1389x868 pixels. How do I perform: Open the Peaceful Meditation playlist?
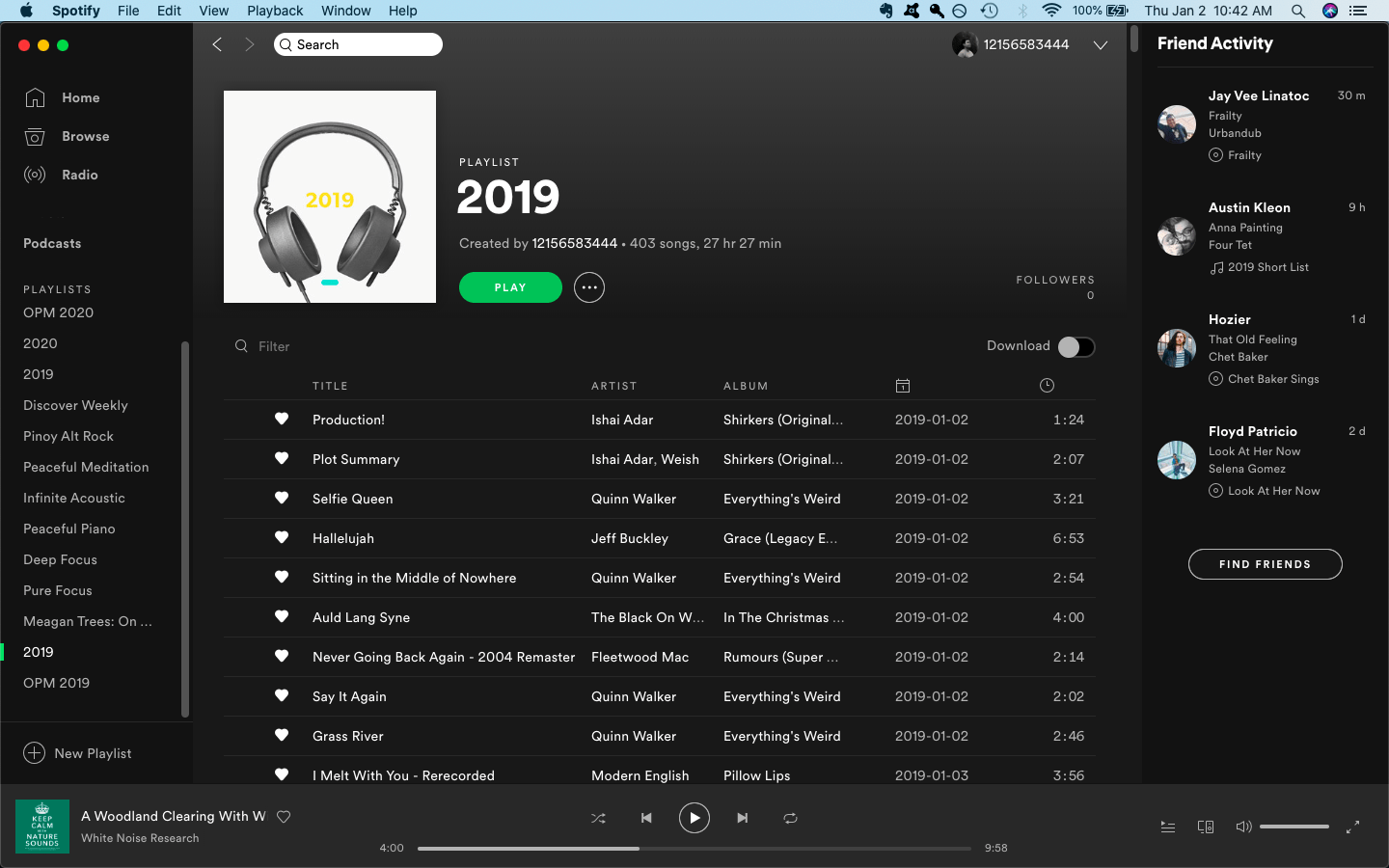pyautogui.click(x=86, y=467)
